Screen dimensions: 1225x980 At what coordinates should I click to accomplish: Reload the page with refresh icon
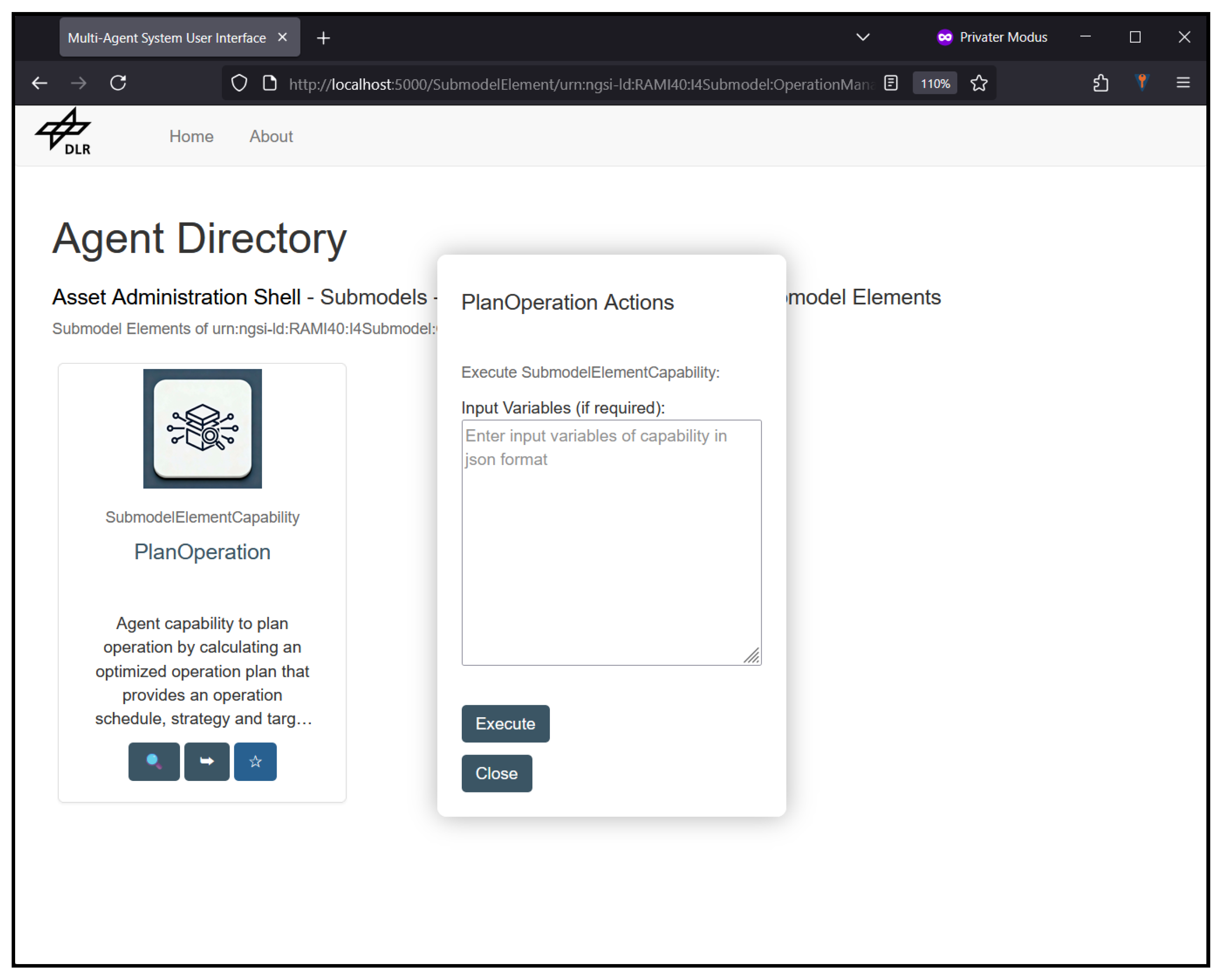point(118,83)
